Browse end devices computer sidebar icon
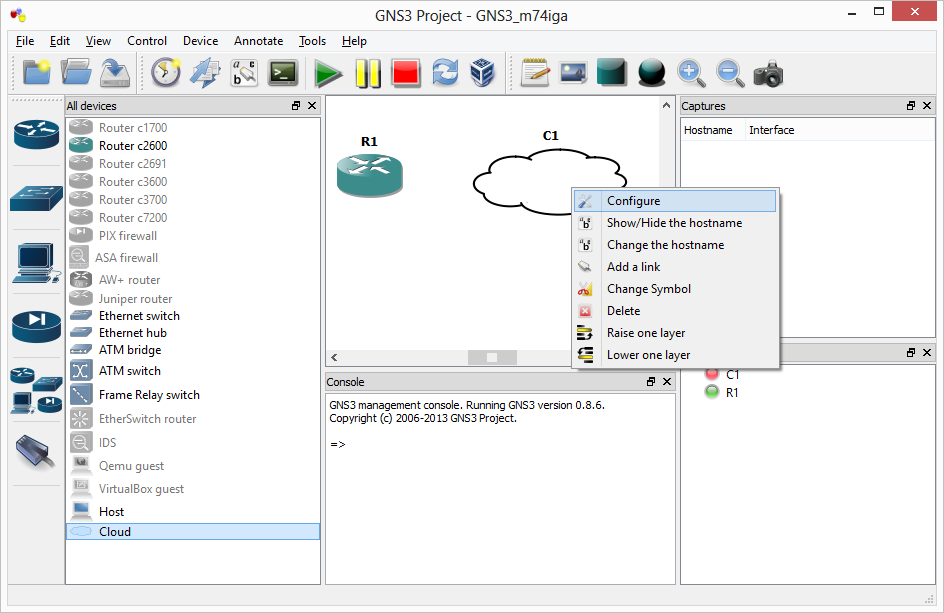944x613 pixels. pos(36,263)
